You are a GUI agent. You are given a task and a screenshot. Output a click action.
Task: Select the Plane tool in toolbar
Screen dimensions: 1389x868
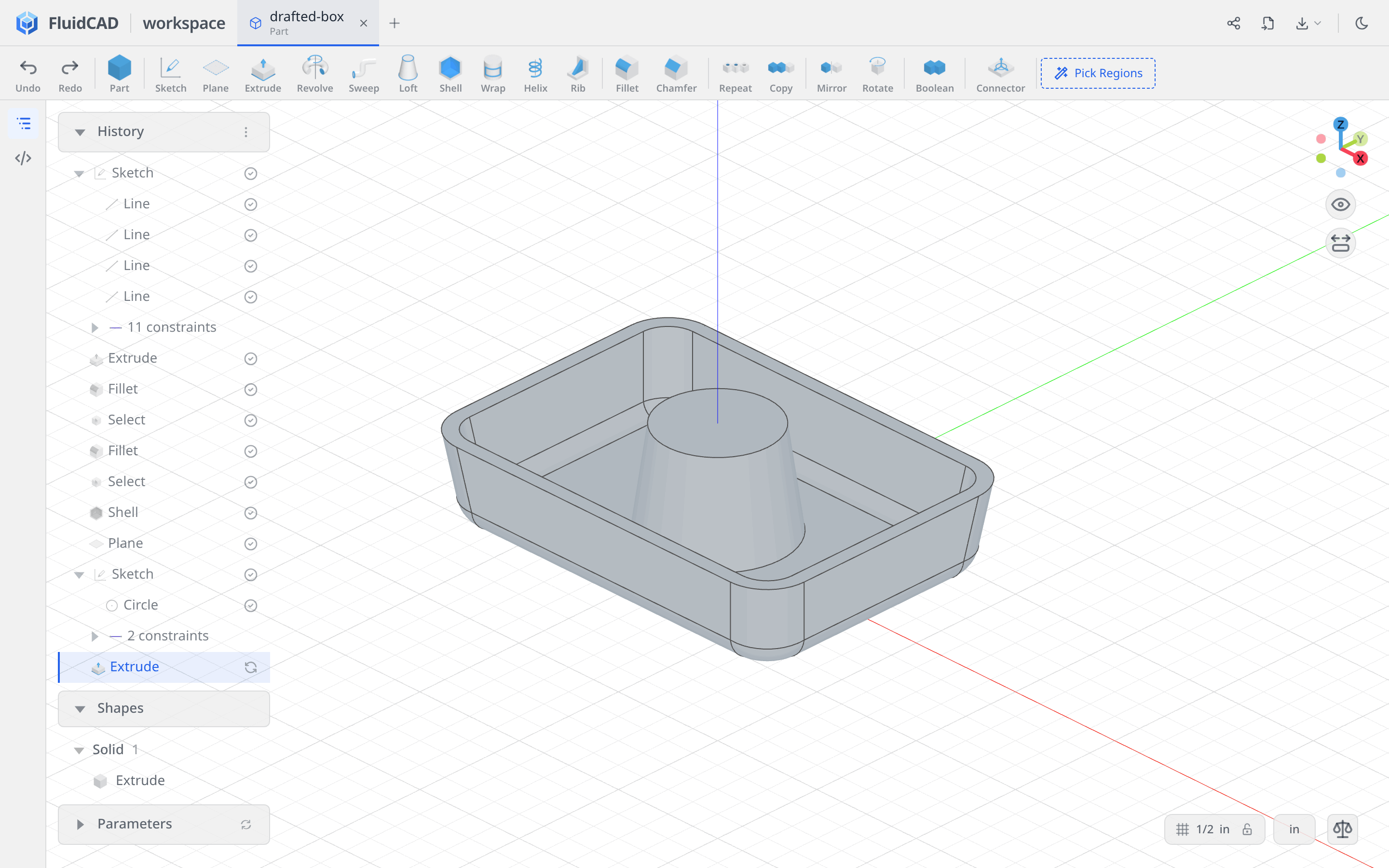(x=215, y=74)
